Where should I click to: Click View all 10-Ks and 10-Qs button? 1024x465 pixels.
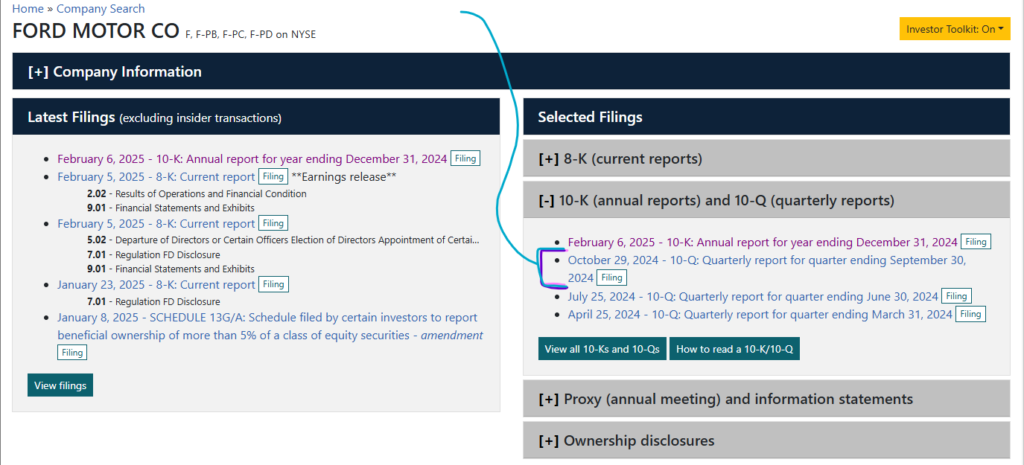pos(601,349)
